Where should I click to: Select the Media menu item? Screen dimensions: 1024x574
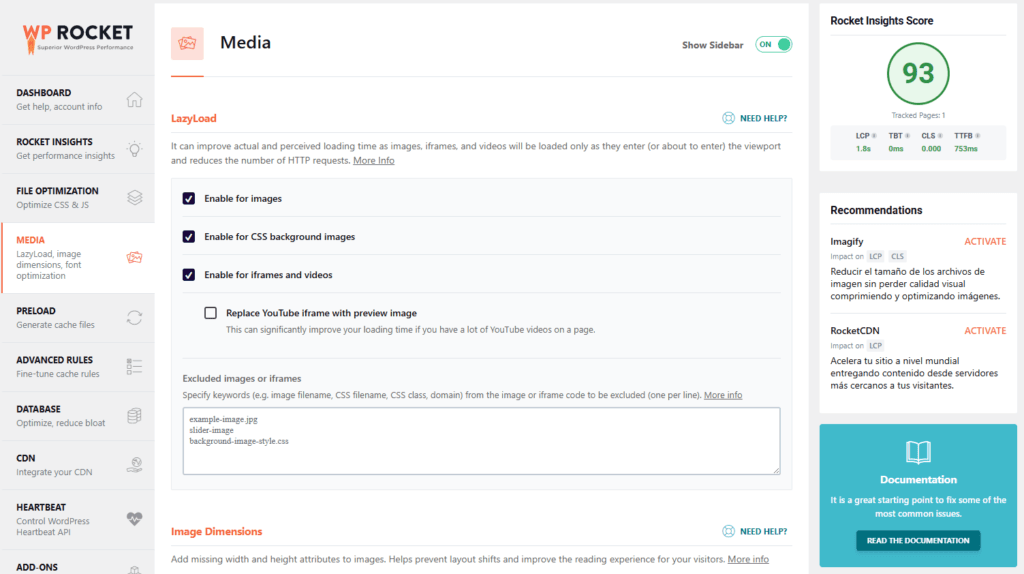coord(78,257)
